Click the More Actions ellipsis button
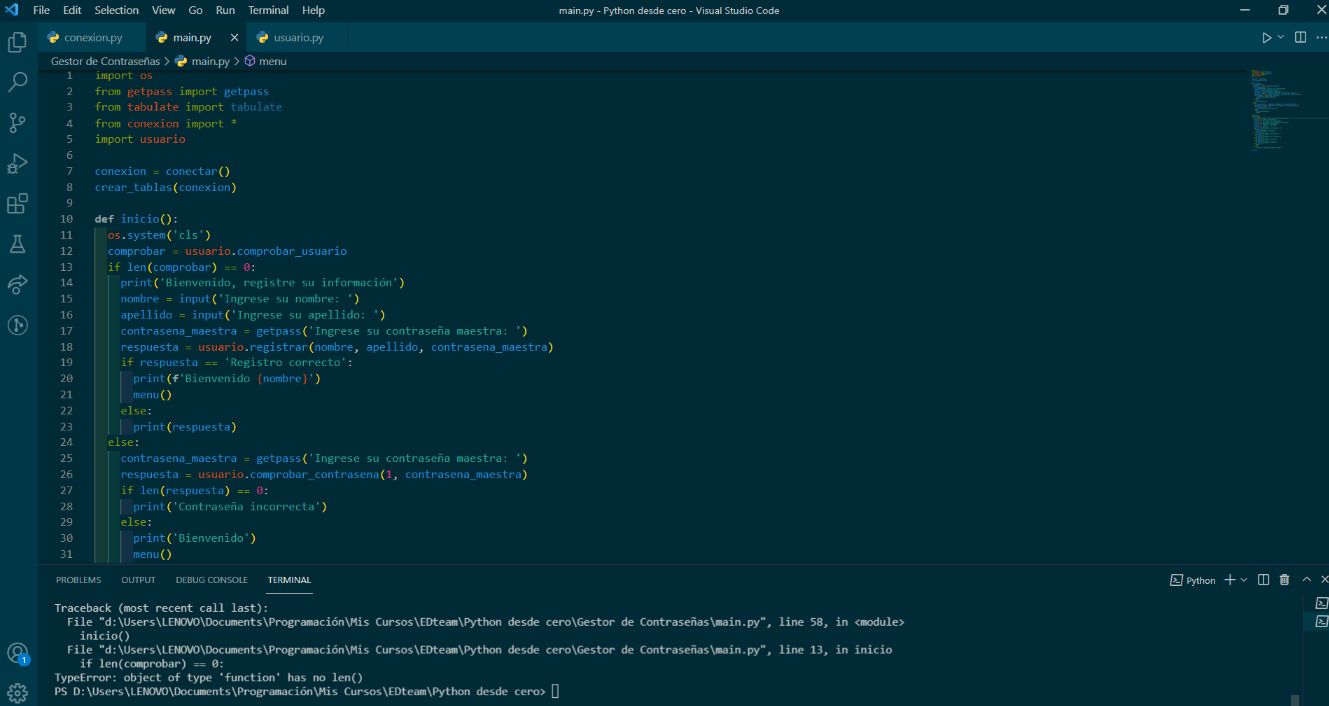Screen dimensions: 1329x706 pyautogui.click(x=1322, y=36)
